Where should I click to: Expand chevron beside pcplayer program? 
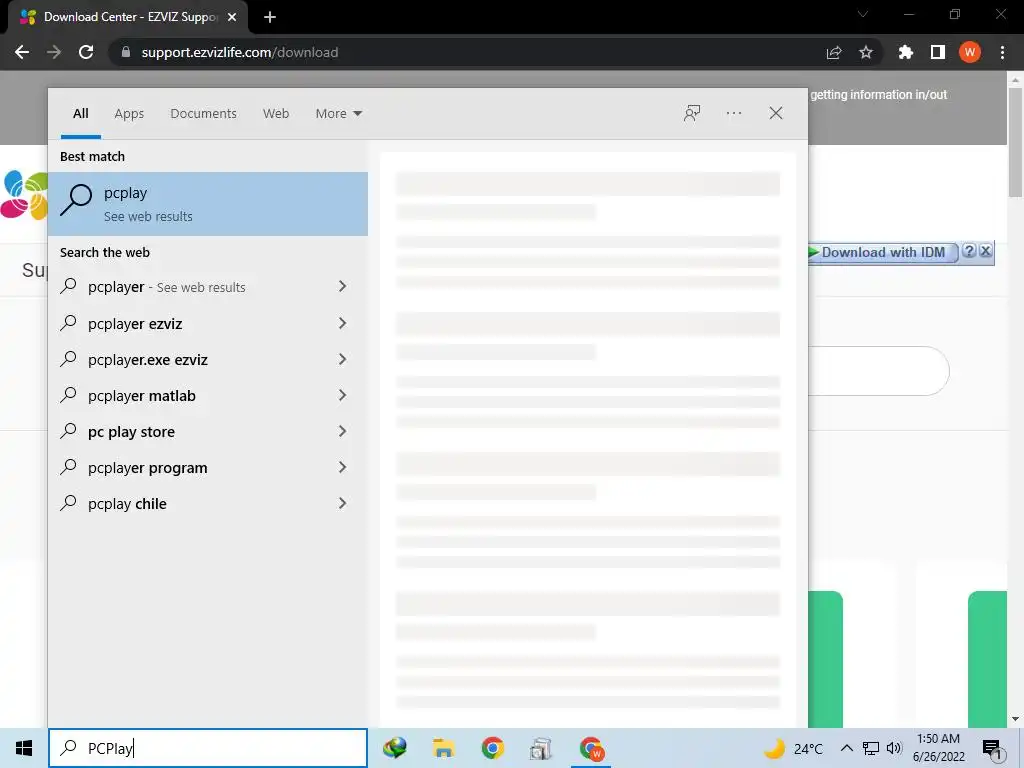pyautogui.click(x=342, y=466)
